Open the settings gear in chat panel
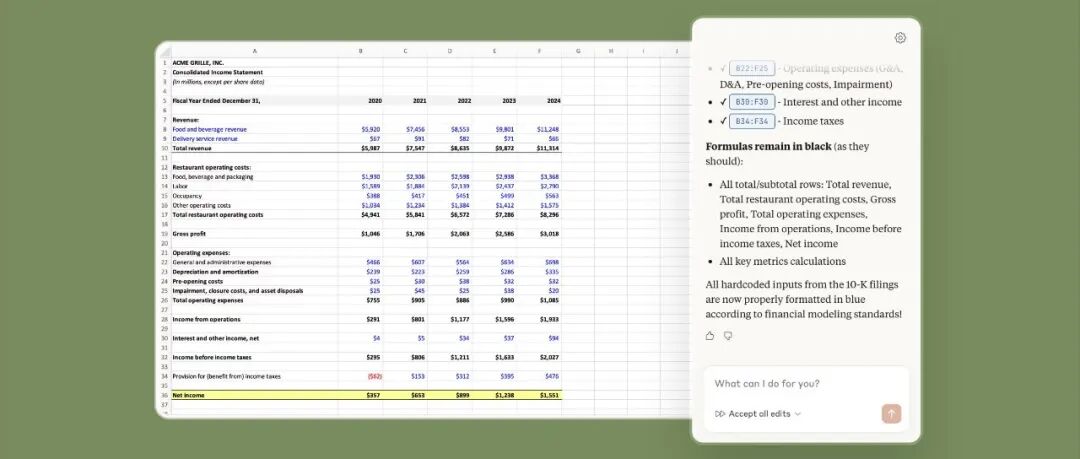The width and height of the screenshot is (1080, 459). click(900, 38)
